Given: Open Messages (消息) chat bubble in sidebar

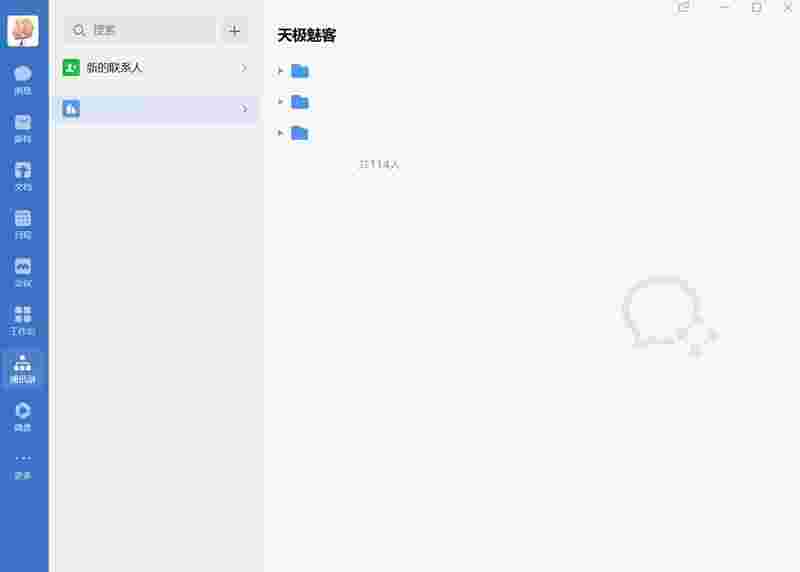Looking at the screenshot, I should point(22,81).
